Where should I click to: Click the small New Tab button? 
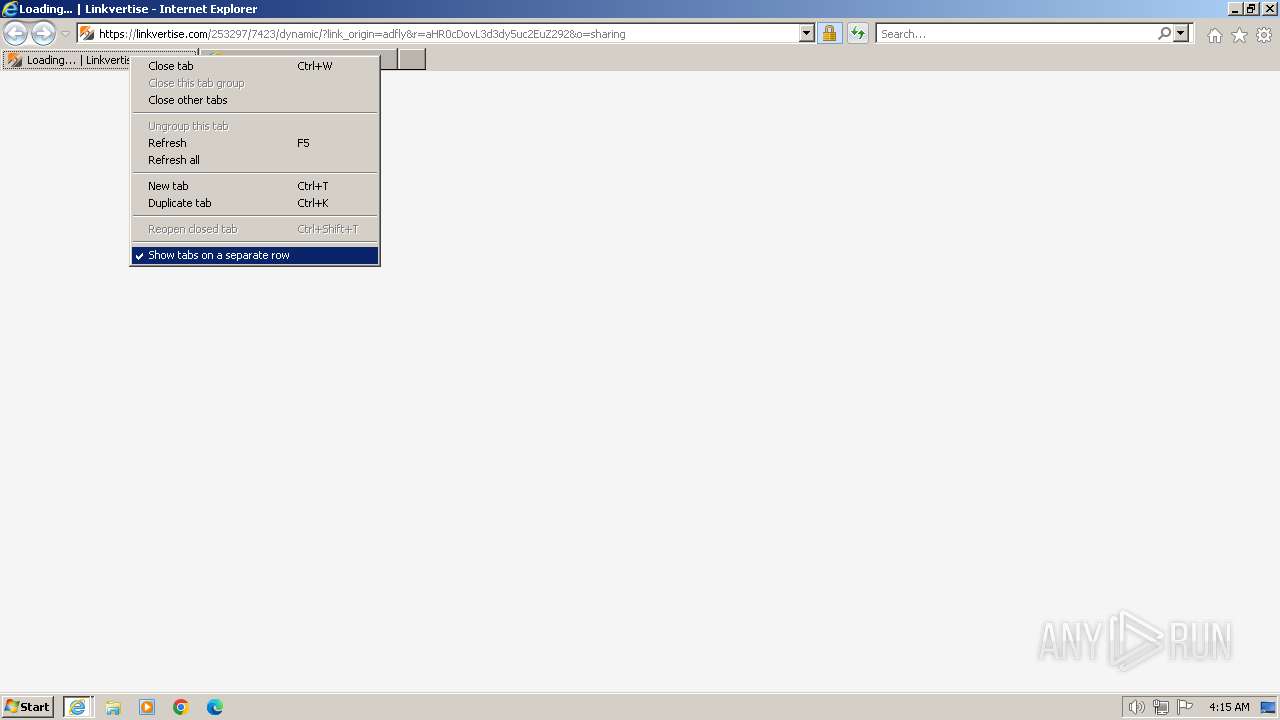tap(412, 60)
